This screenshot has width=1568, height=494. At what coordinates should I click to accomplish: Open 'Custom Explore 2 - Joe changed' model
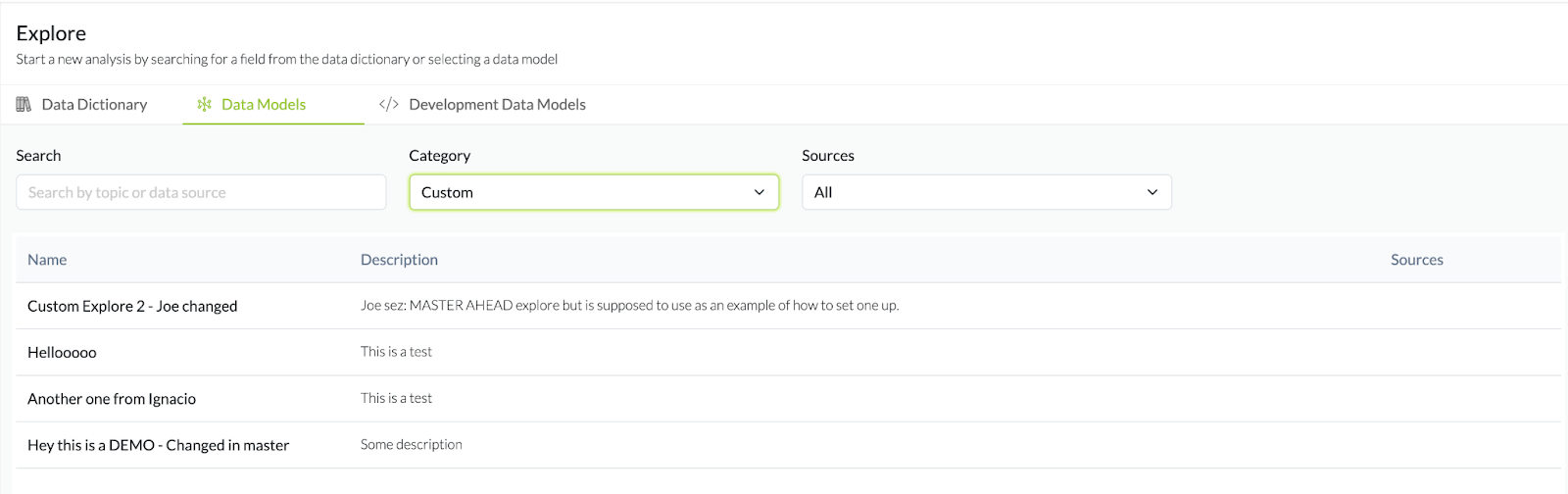(132, 306)
